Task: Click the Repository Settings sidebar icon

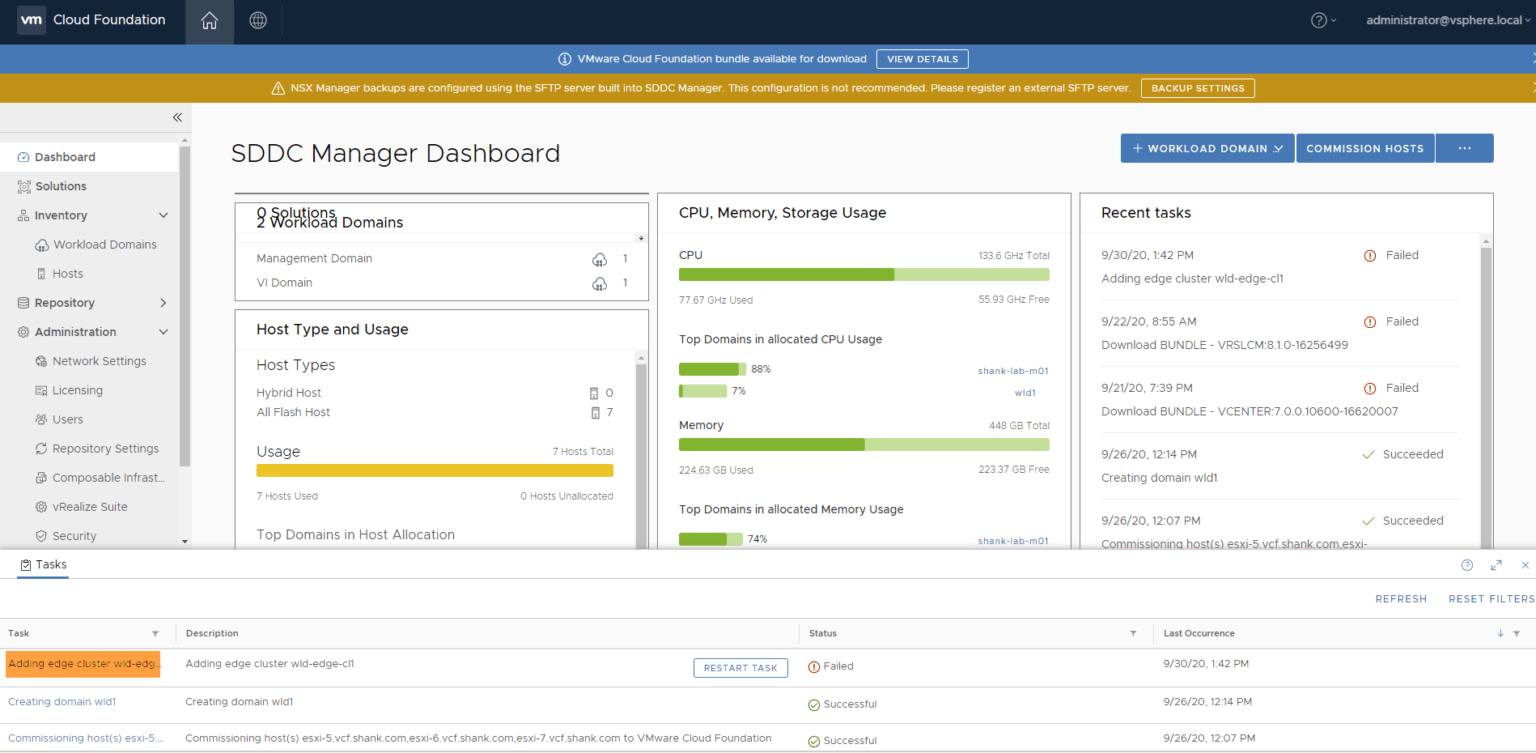Action: [x=42, y=449]
